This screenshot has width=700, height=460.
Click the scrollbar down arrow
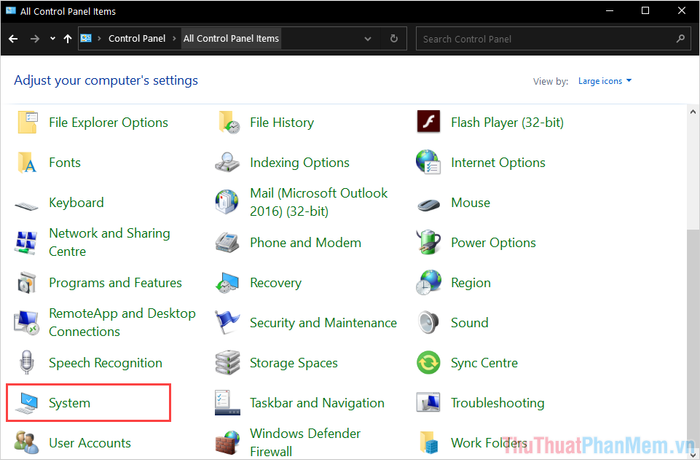pyautogui.click(x=693, y=454)
